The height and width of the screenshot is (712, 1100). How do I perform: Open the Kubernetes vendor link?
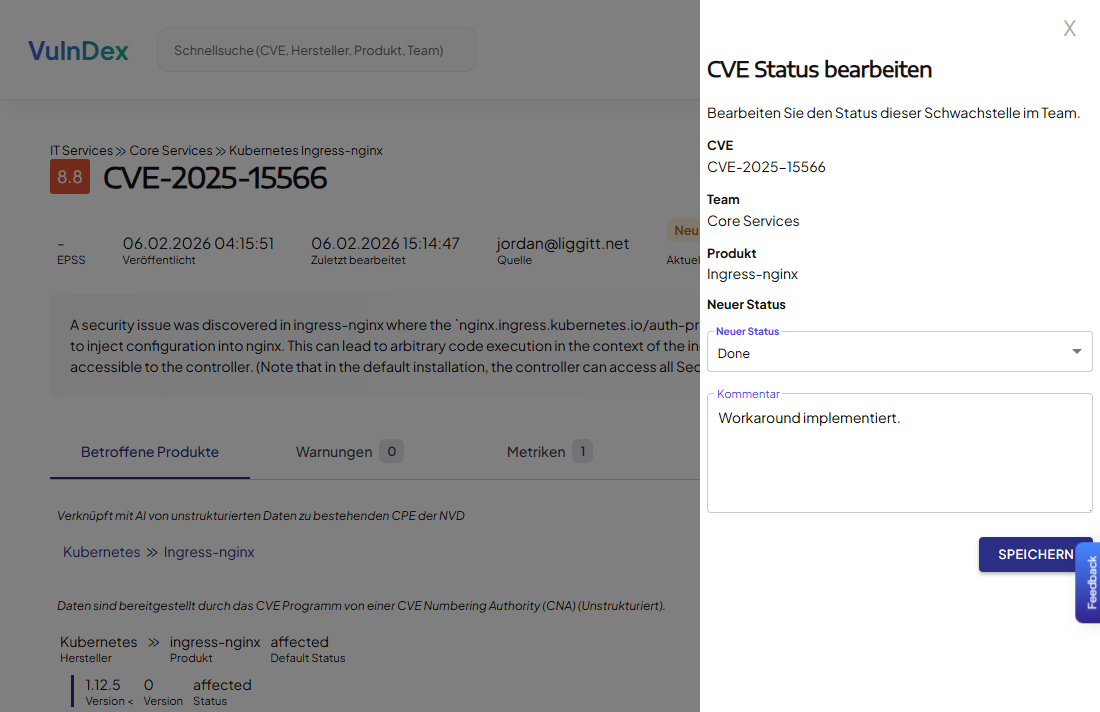click(99, 551)
